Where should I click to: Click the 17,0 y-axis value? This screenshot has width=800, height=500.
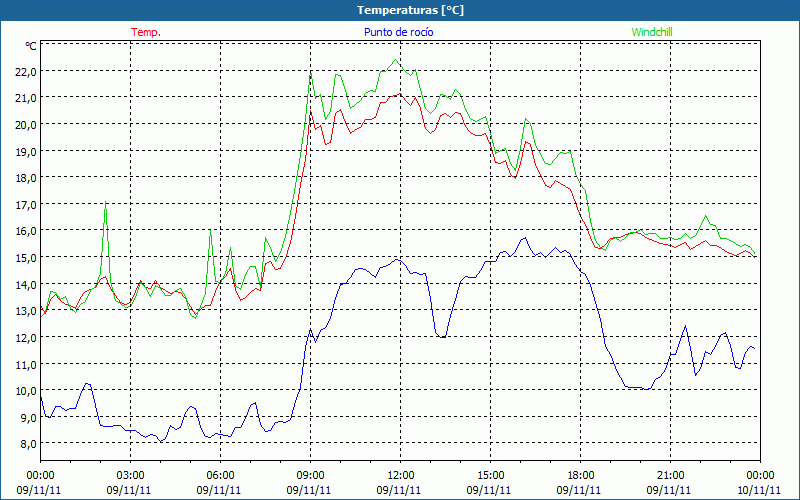coord(26,205)
